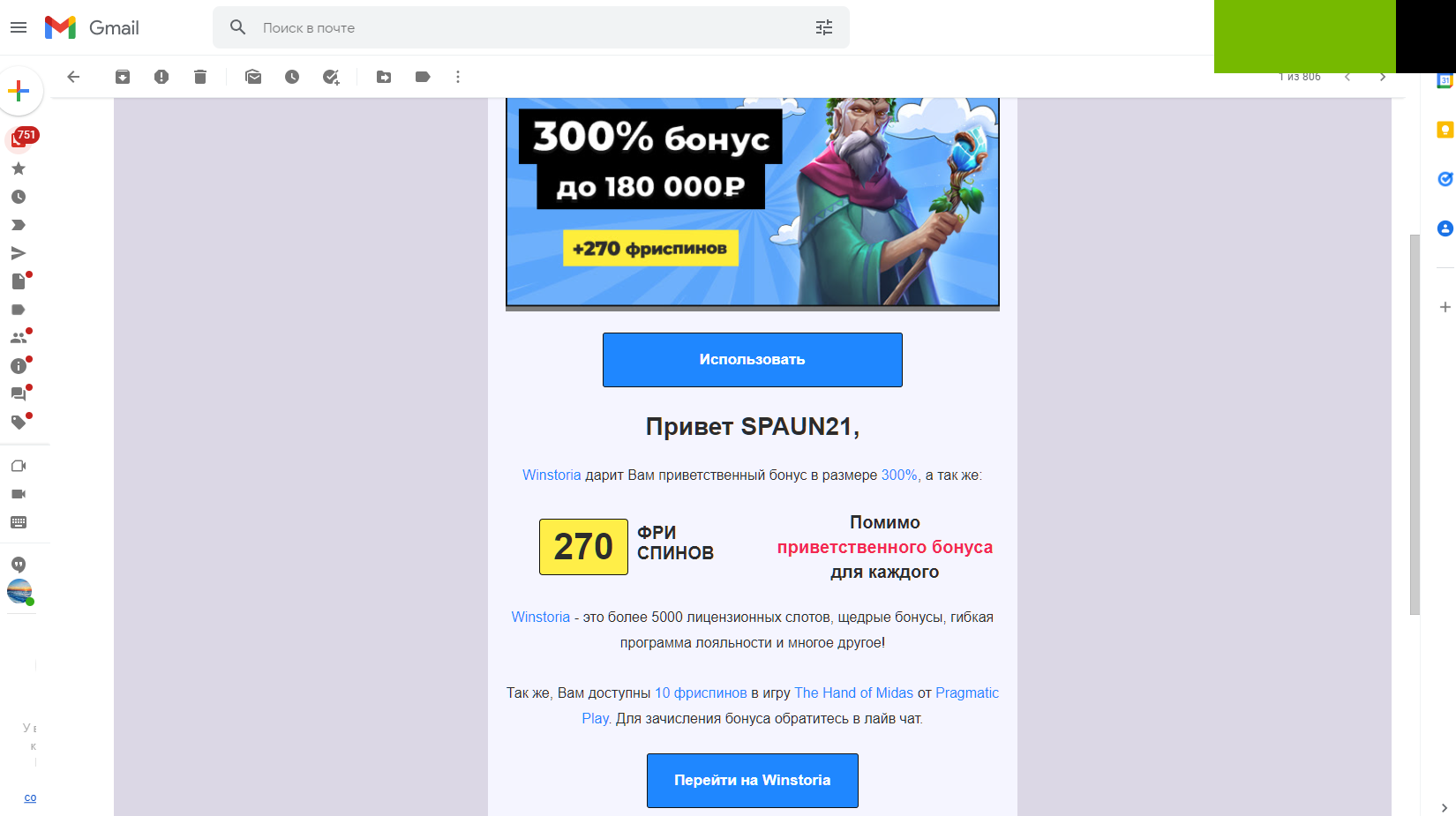The width and height of the screenshot is (1456, 816).
Task: Archive this email
Action: tap(123, 77)
